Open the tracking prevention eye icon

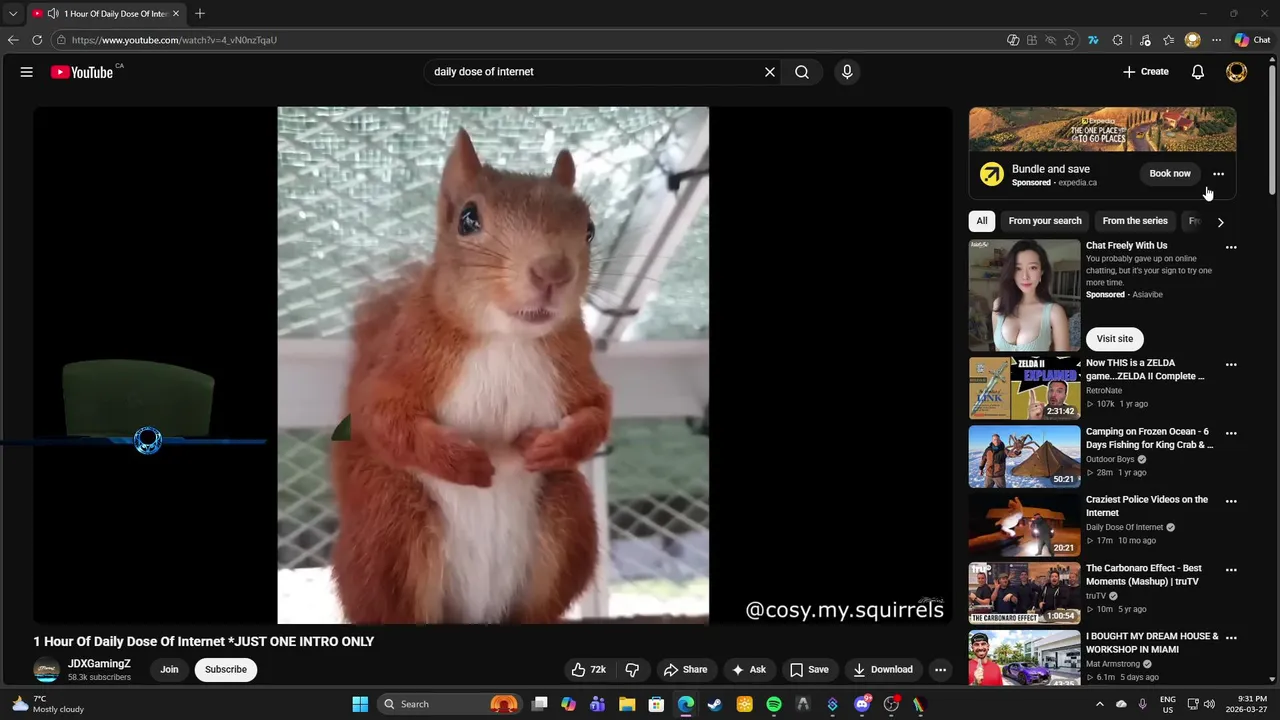[1051, 40]
